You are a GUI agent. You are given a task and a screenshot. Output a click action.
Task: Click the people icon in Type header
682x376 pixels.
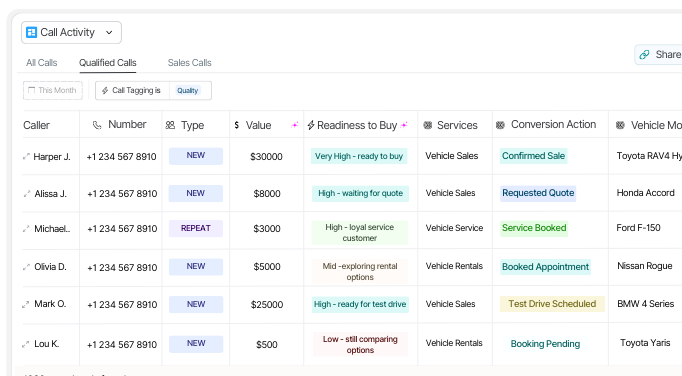[x=170, y=125]
